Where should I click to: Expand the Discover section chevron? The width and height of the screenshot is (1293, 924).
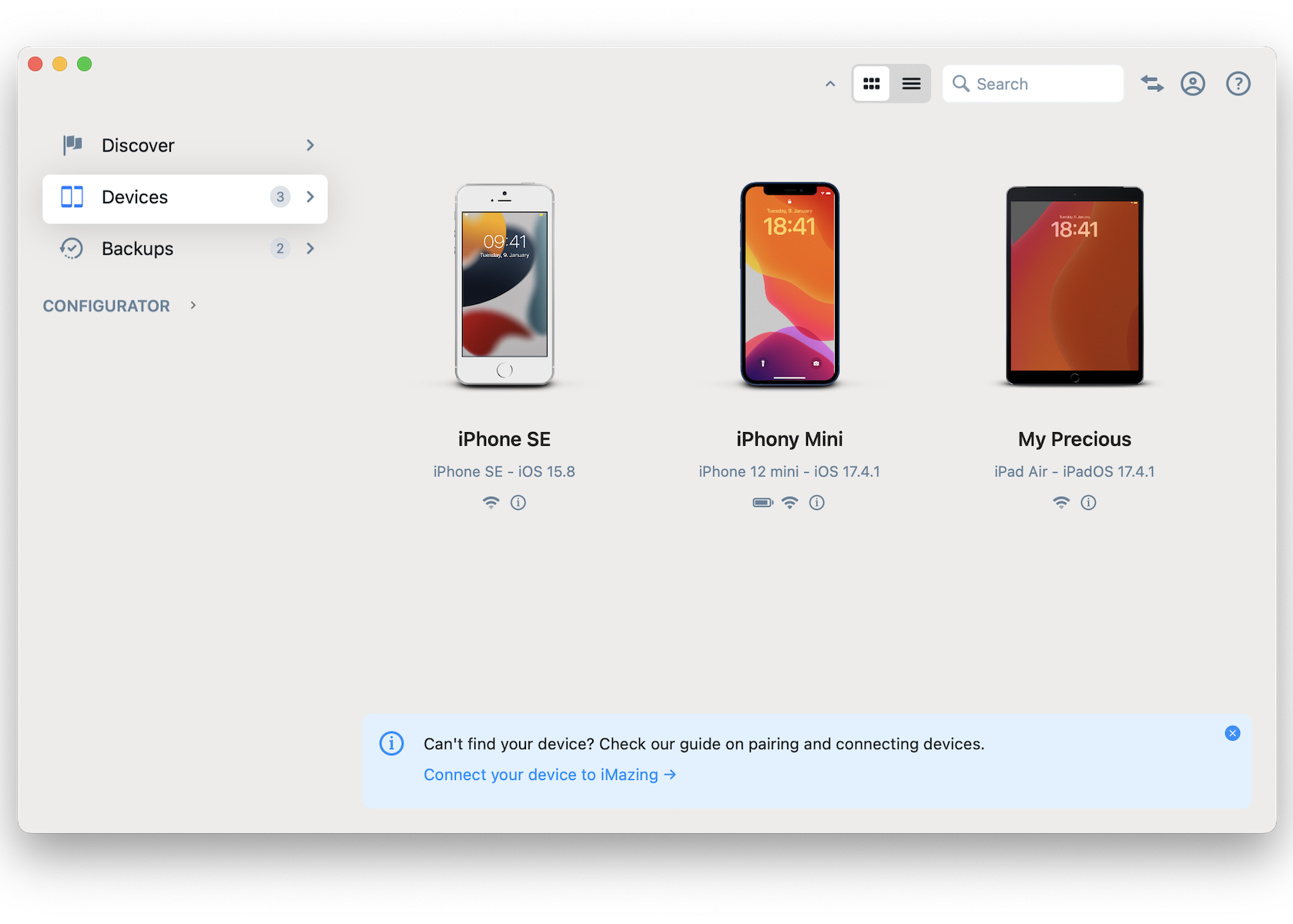310,146
